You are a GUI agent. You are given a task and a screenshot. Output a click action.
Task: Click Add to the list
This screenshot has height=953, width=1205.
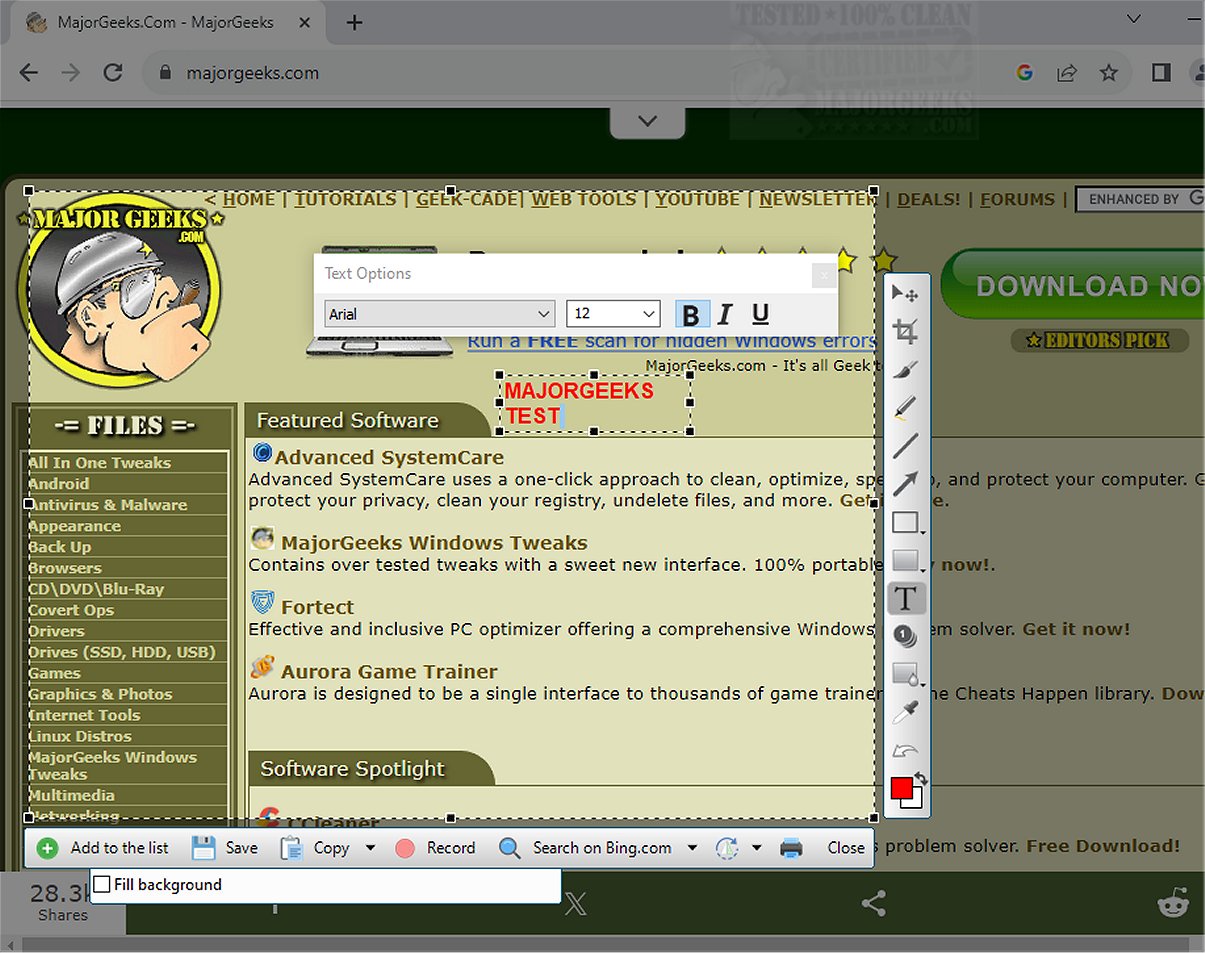pyautogui.click(x=103, y=848)
